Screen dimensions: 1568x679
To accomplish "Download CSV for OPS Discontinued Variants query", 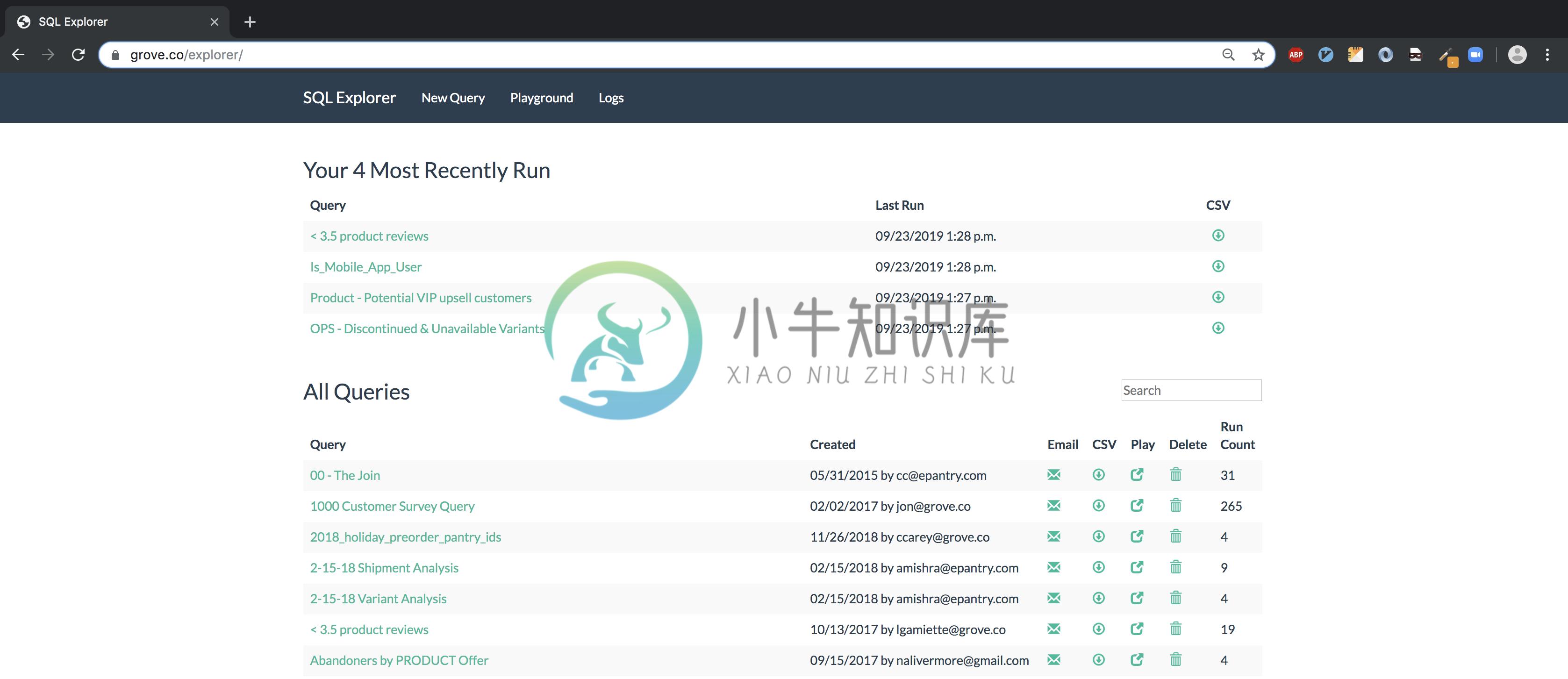I will point(1218,328).
